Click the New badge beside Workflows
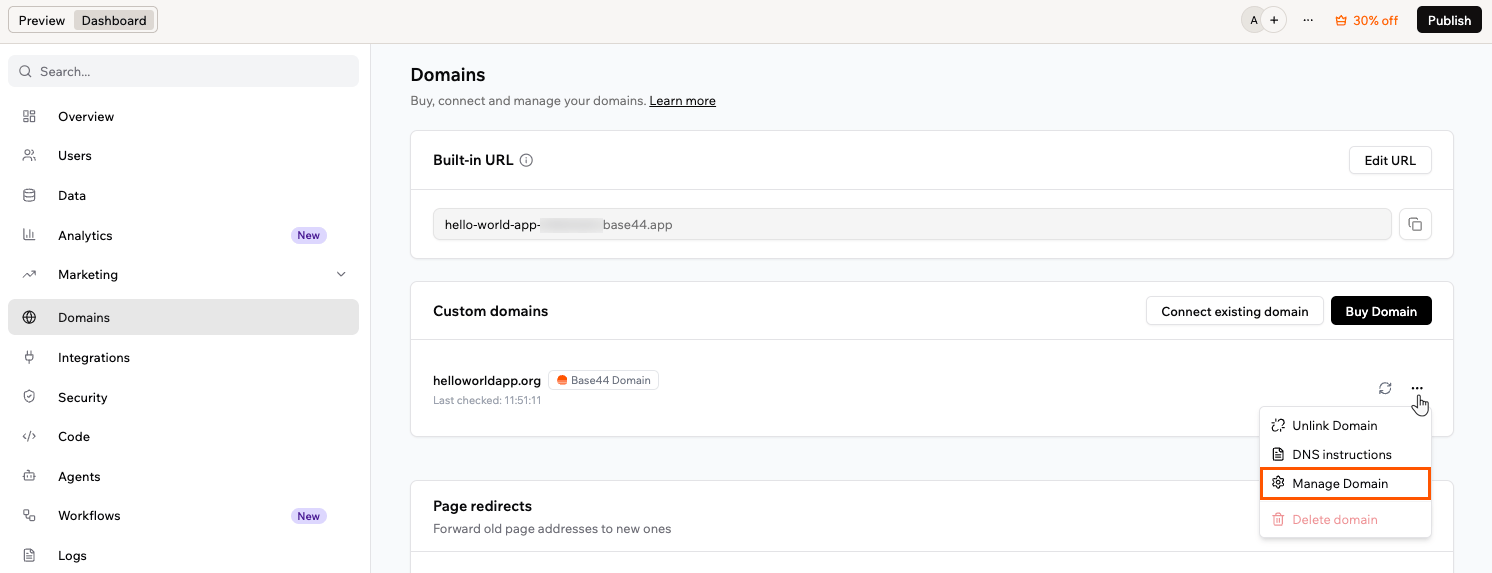This screenshot has height=573, width=1492. (x=309, y=516)
